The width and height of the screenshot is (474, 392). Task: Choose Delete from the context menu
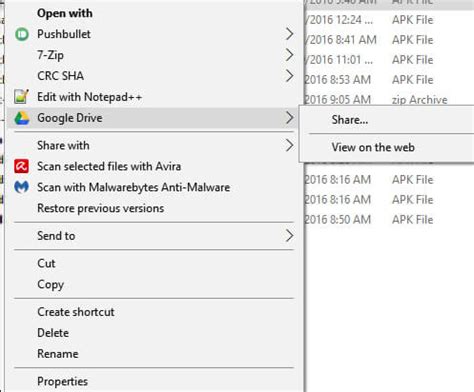click(x=154, y=333)
